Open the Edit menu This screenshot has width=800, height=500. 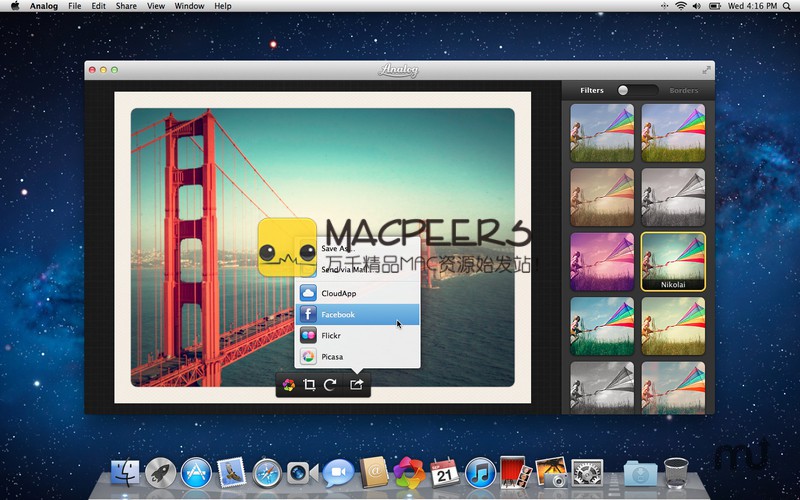[98, 6]
